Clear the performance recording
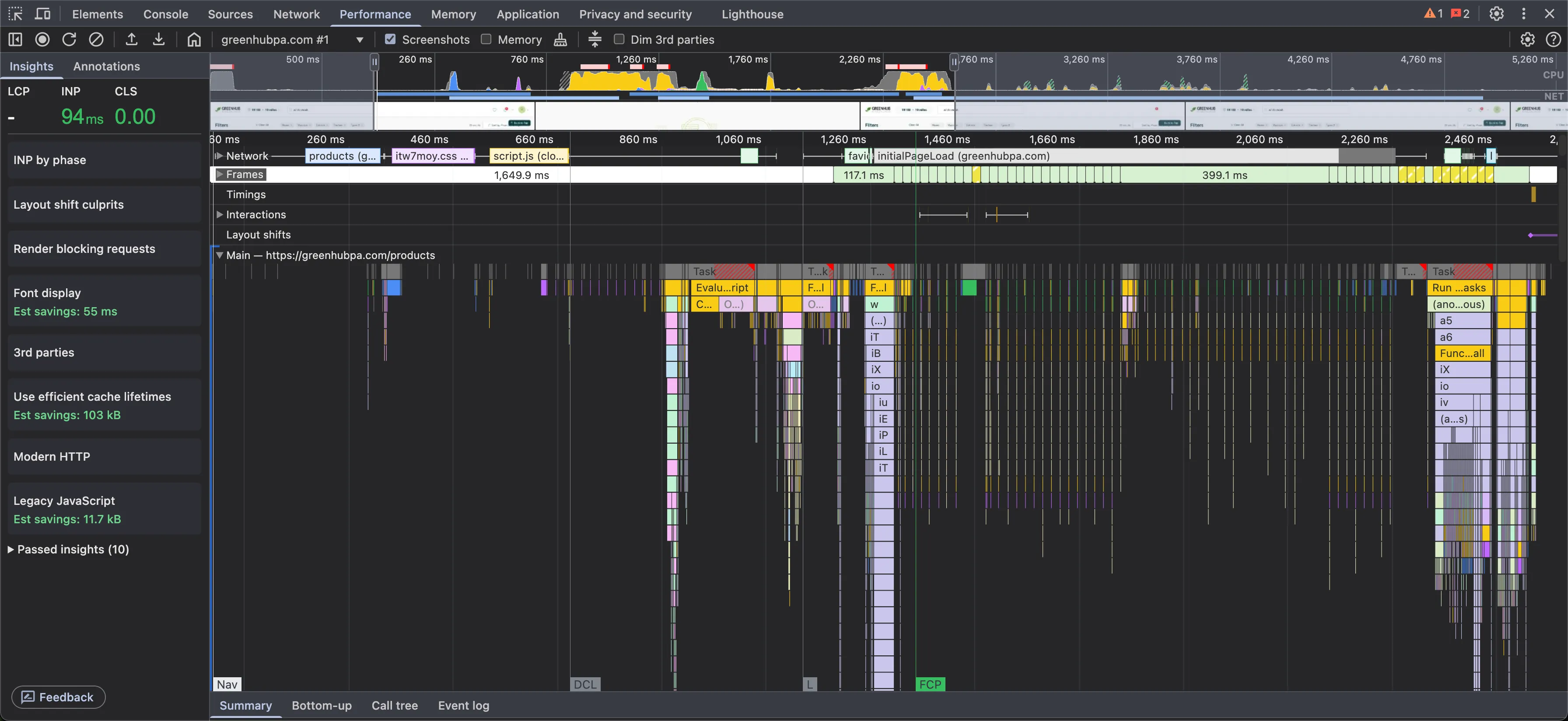Viewport: 1568px width, 721px height. (96, 39)
